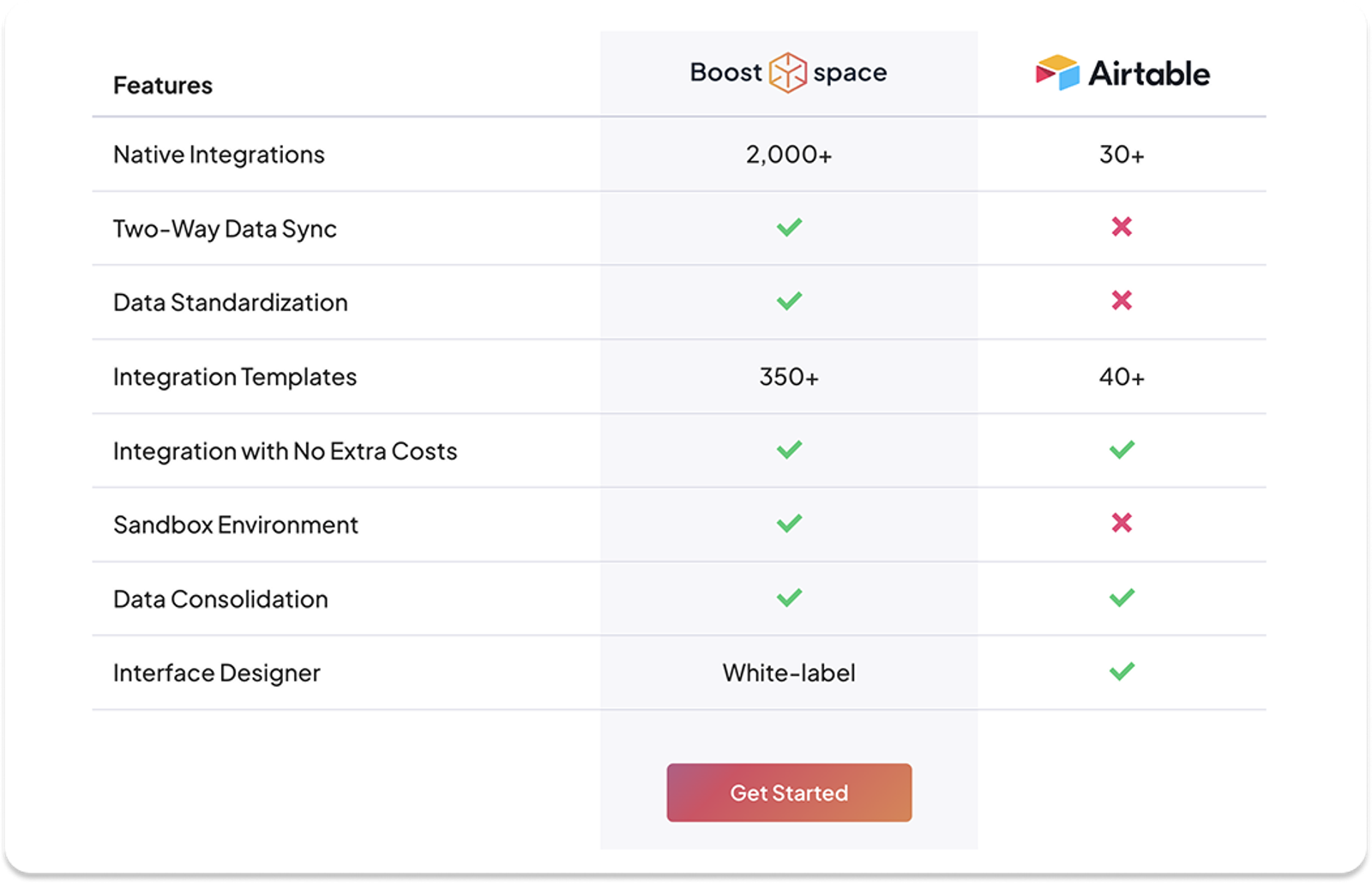Image resolution: width=1372 pixels, height=883 pixels.
Task: Click the White-label cell text
Action: point(789,673)
